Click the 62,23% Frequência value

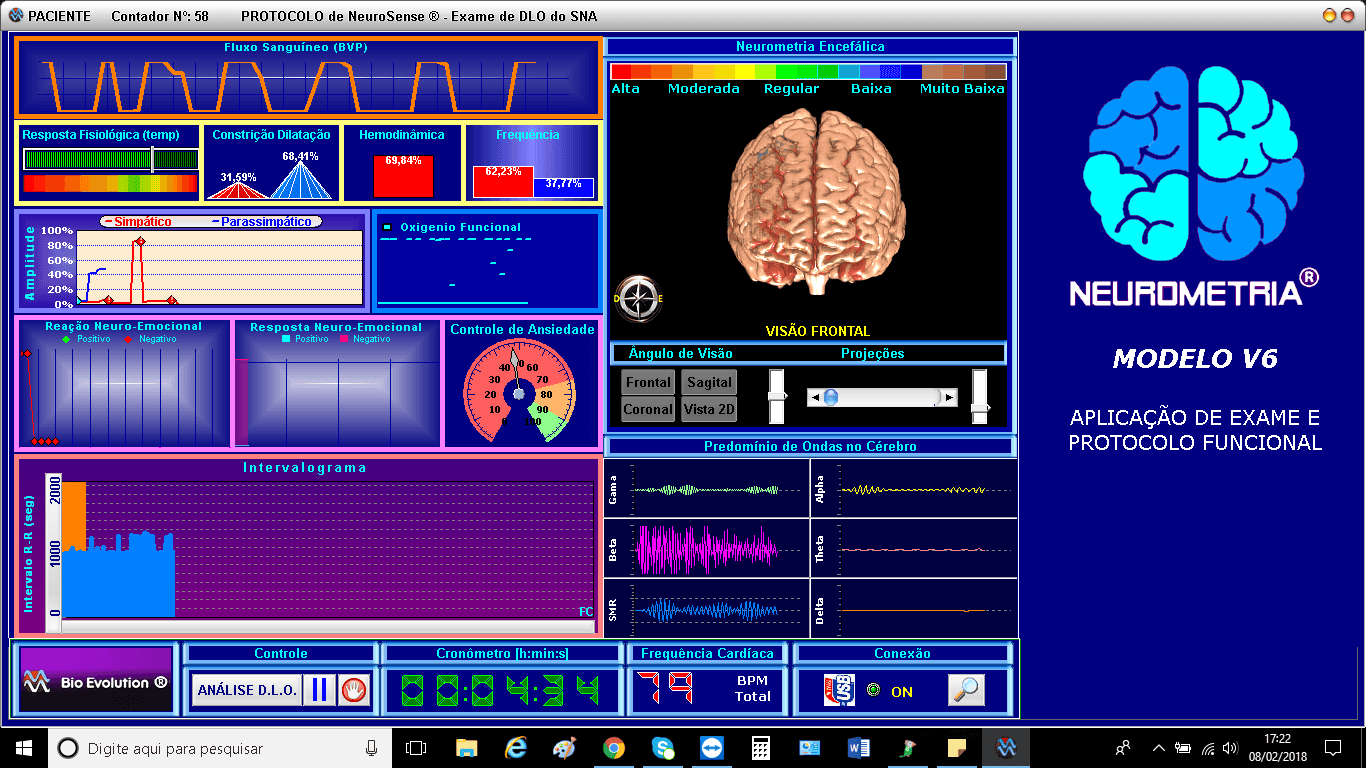503,171
